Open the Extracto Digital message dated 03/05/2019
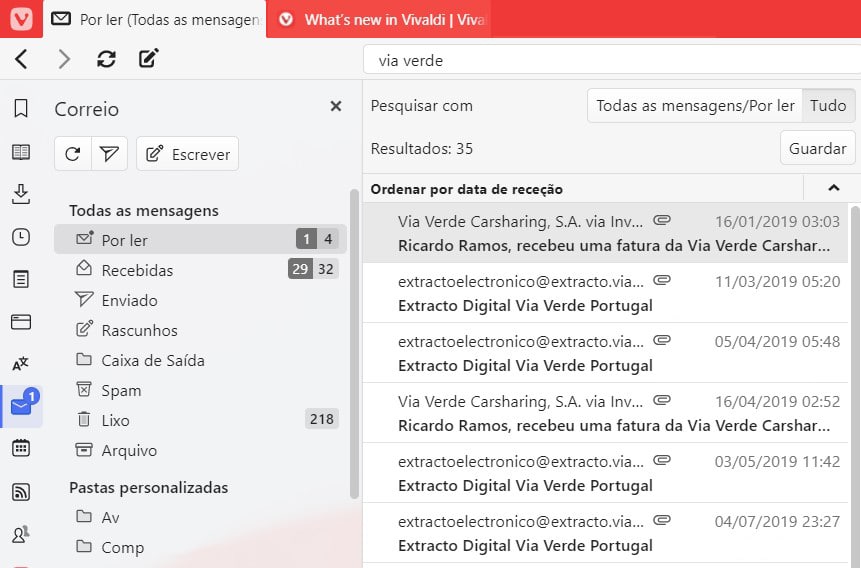 point(605,472)
